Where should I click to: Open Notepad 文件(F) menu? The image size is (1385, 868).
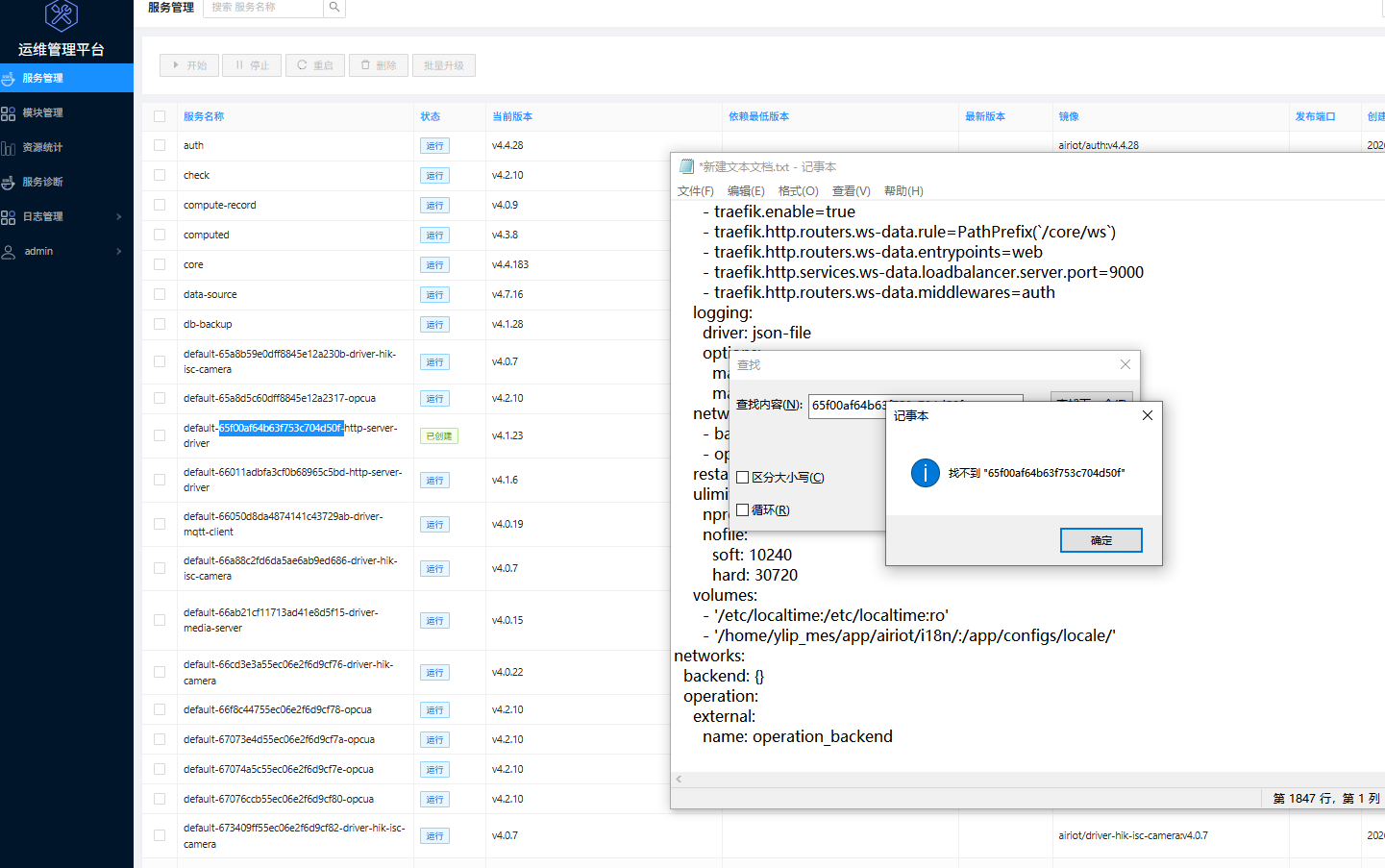tap(695, 191)
